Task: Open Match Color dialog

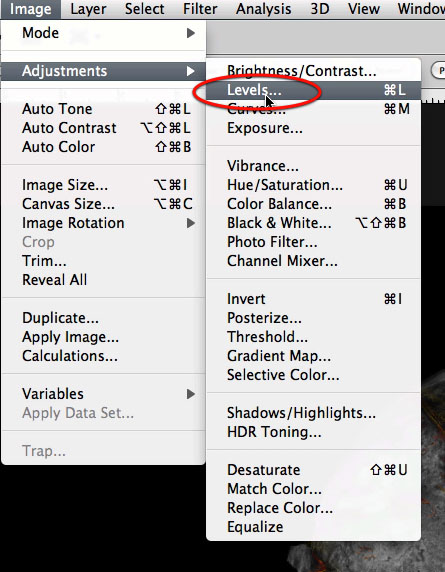Action: pos(314,489)
